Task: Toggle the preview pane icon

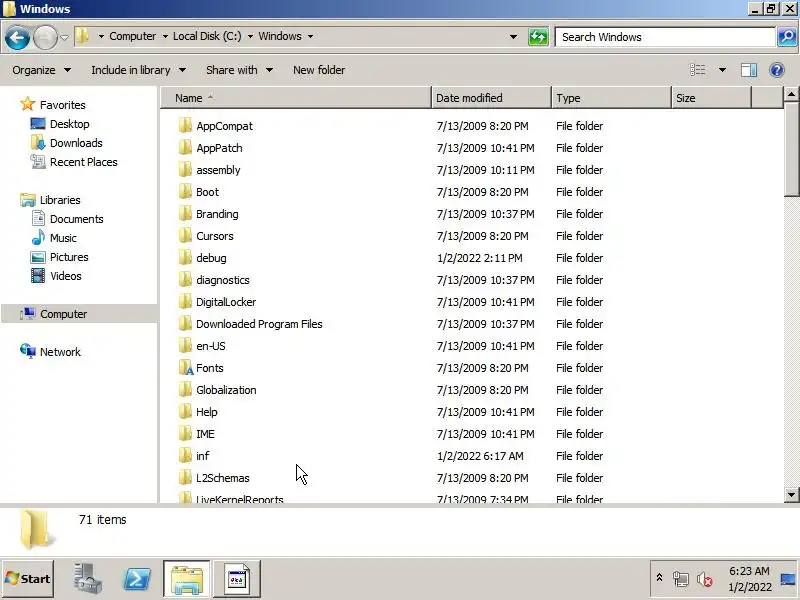Action: (748, 70)
